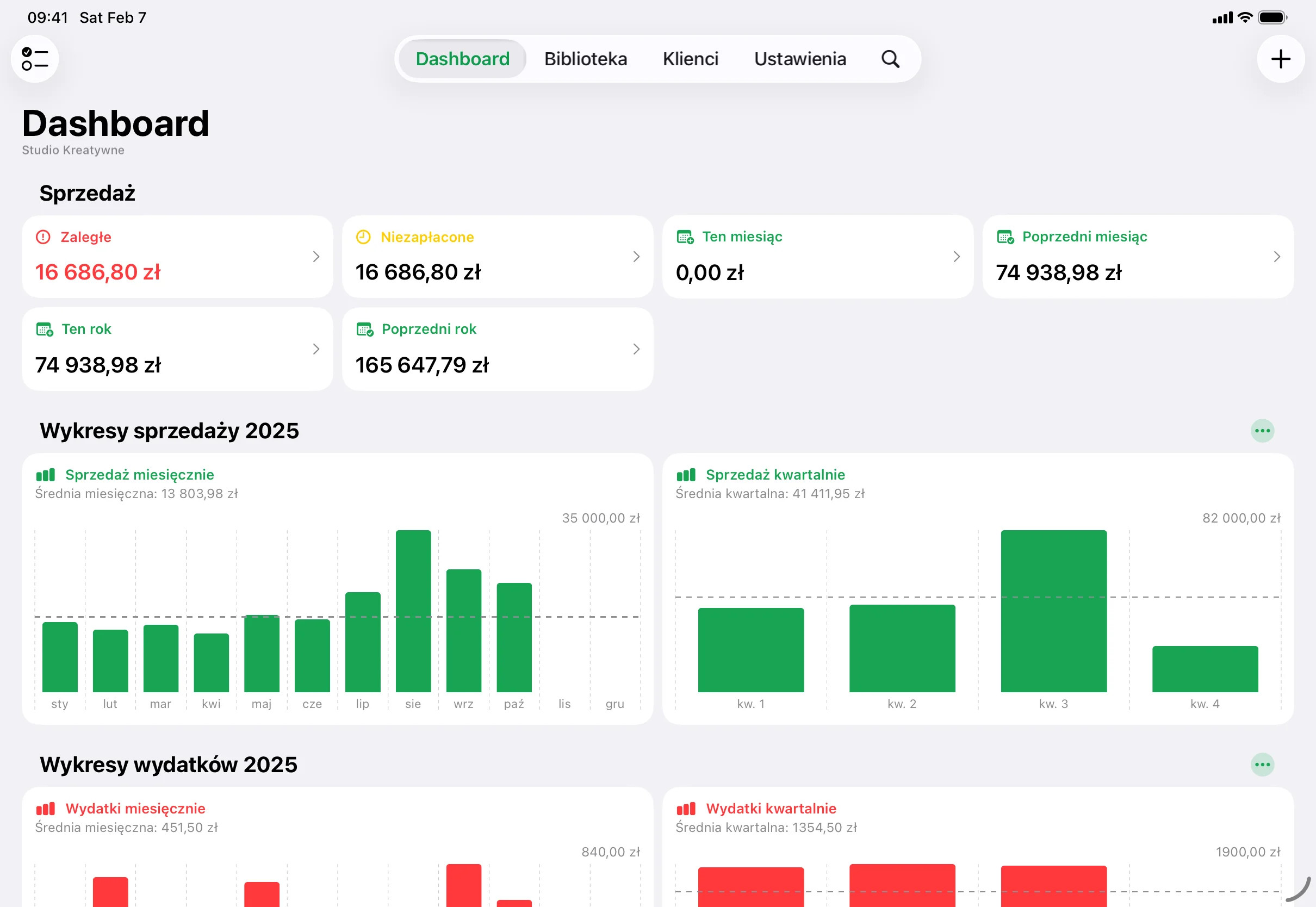The width and height of the screenshot is (1316, 907).
Task: Click the yellow Niezapłacone clock icon
Action: (363, 237)
